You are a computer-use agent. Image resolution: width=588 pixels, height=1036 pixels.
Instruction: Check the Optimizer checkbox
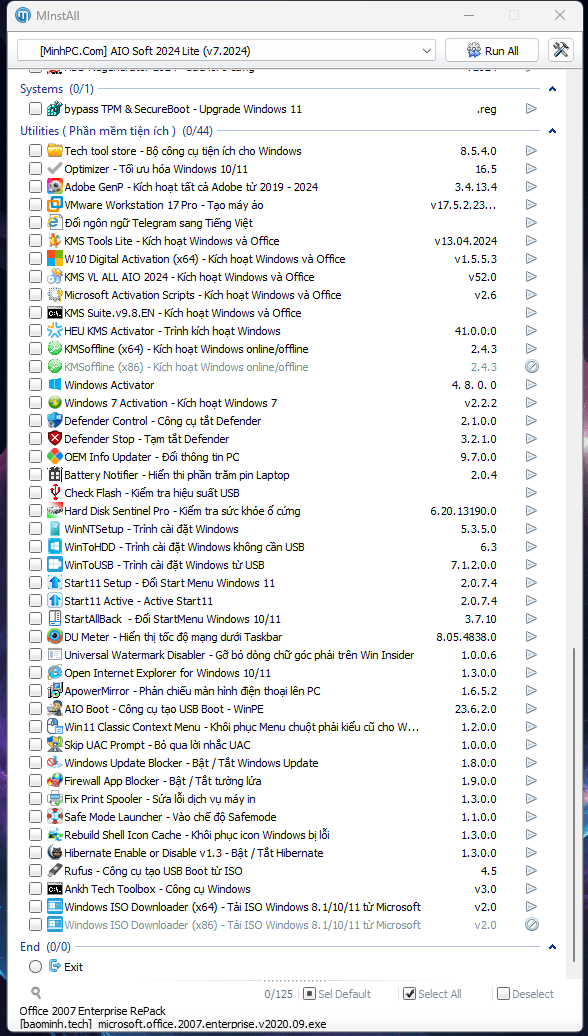[x=35, y=168]
